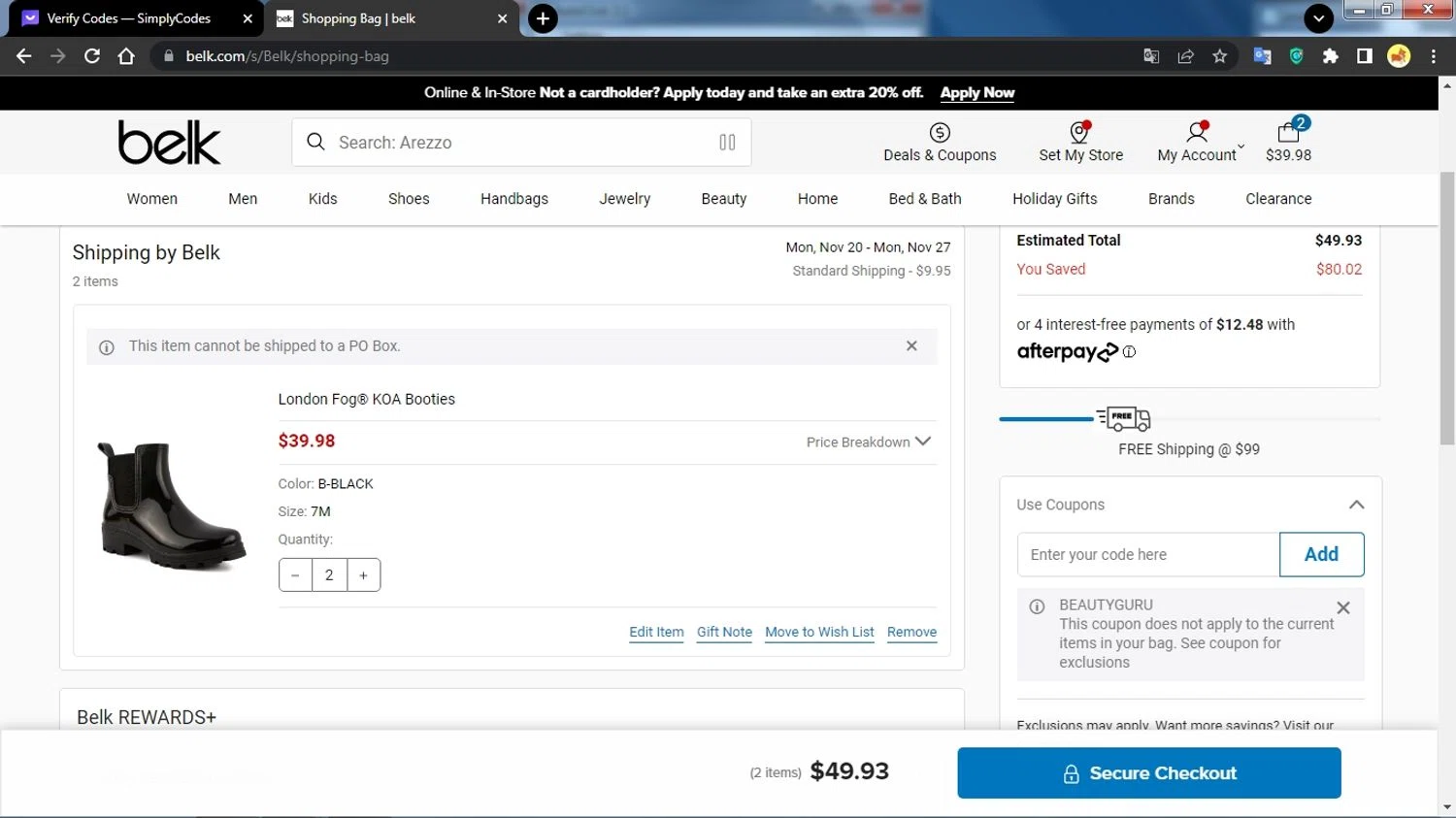
Task: Click the Add coupon button
Action: click(1321, 554)
